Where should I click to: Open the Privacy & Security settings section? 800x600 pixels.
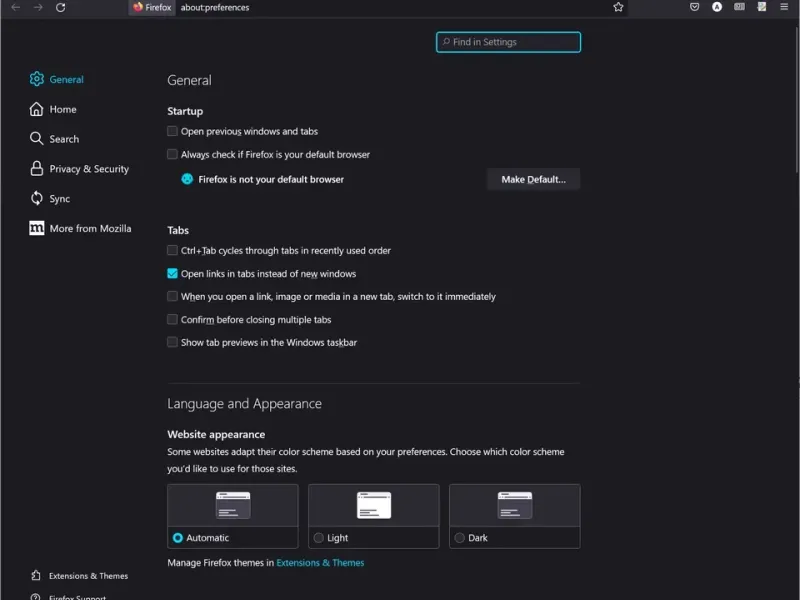coord(89,169)
